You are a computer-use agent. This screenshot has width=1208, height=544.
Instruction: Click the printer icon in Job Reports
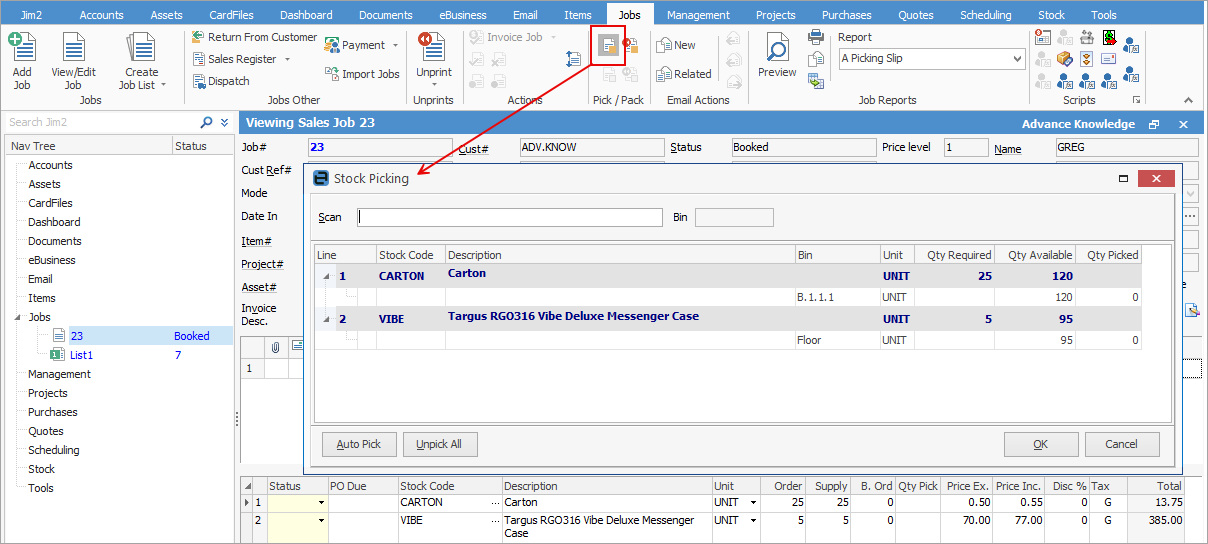(x=816, y=37)
